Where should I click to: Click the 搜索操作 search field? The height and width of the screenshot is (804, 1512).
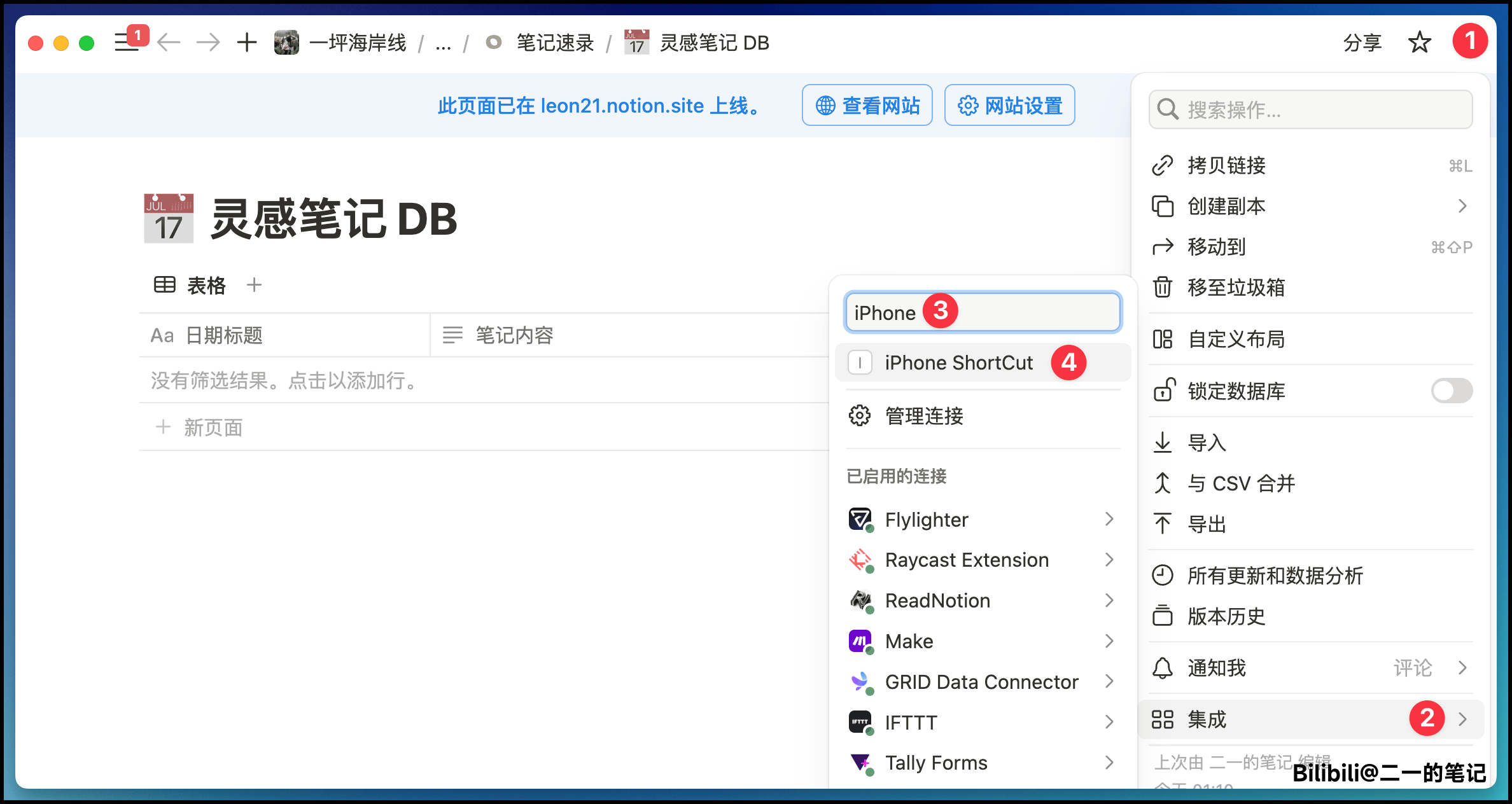(1311, 109)
